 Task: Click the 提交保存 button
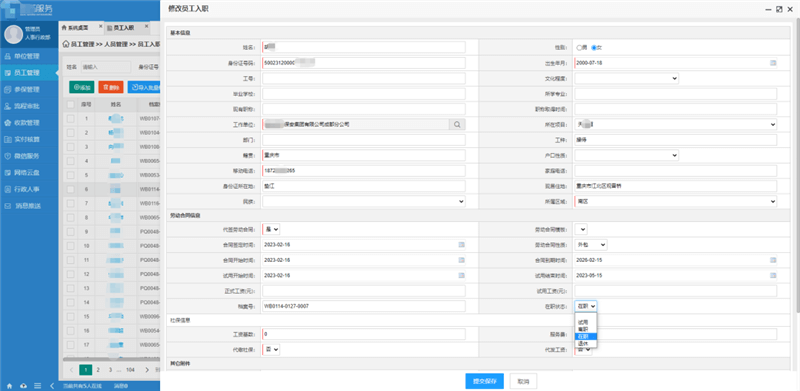tap(485, 381)
